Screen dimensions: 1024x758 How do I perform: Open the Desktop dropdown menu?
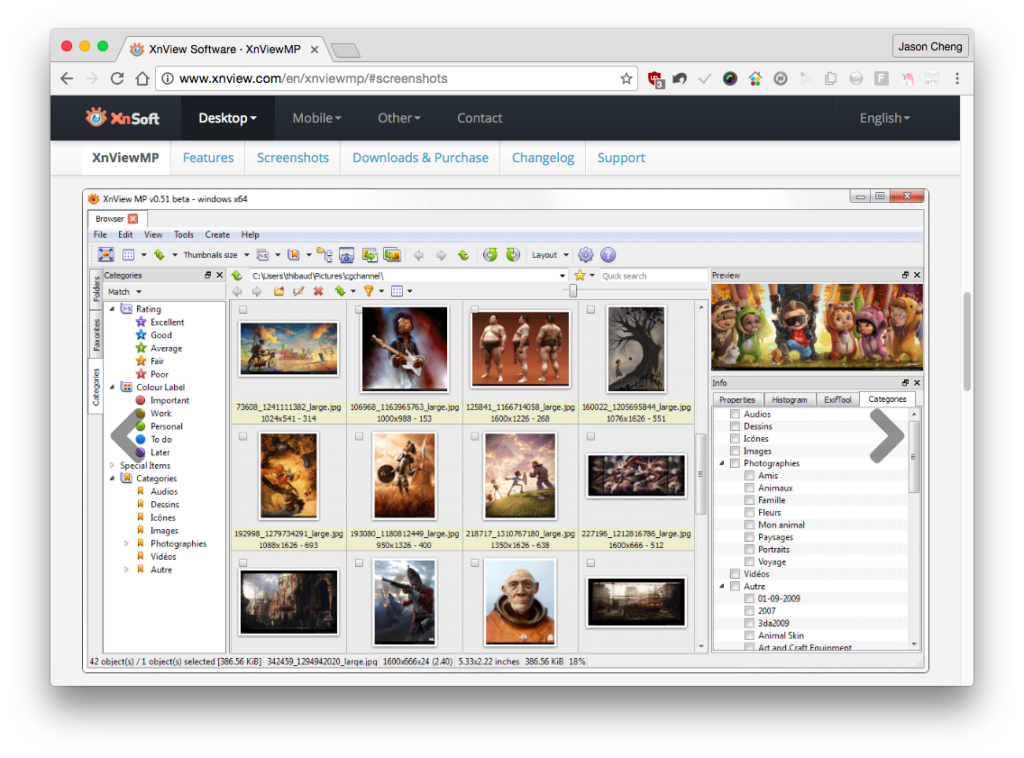click(227, 118)
